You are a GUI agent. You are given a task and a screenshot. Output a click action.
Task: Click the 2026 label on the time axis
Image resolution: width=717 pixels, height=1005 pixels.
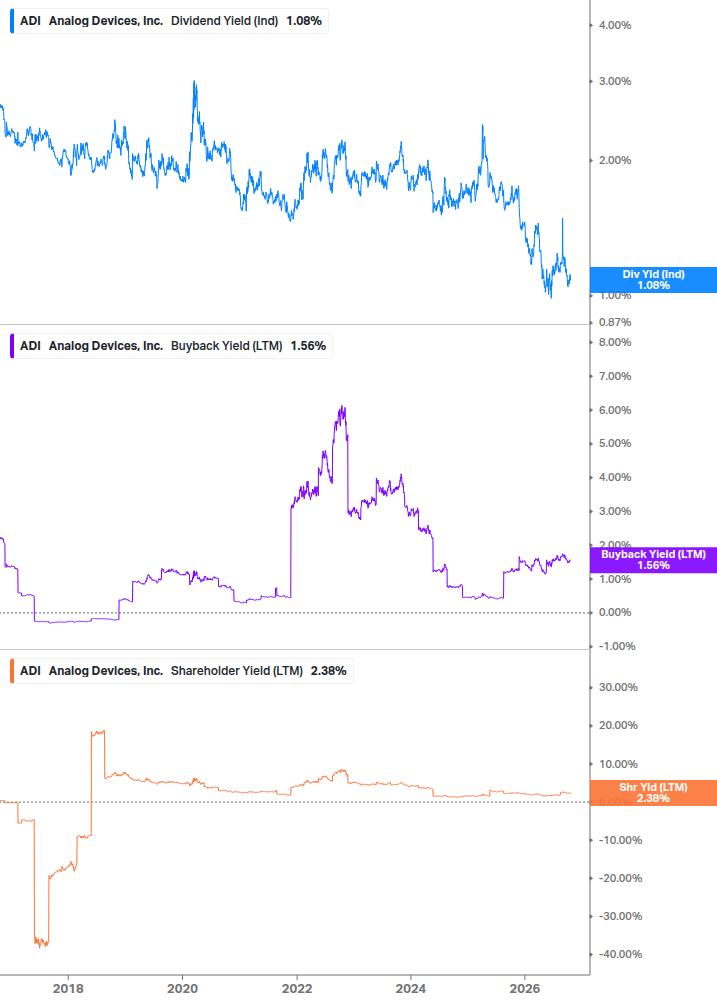pyautogui.click(x=525, y=988)
